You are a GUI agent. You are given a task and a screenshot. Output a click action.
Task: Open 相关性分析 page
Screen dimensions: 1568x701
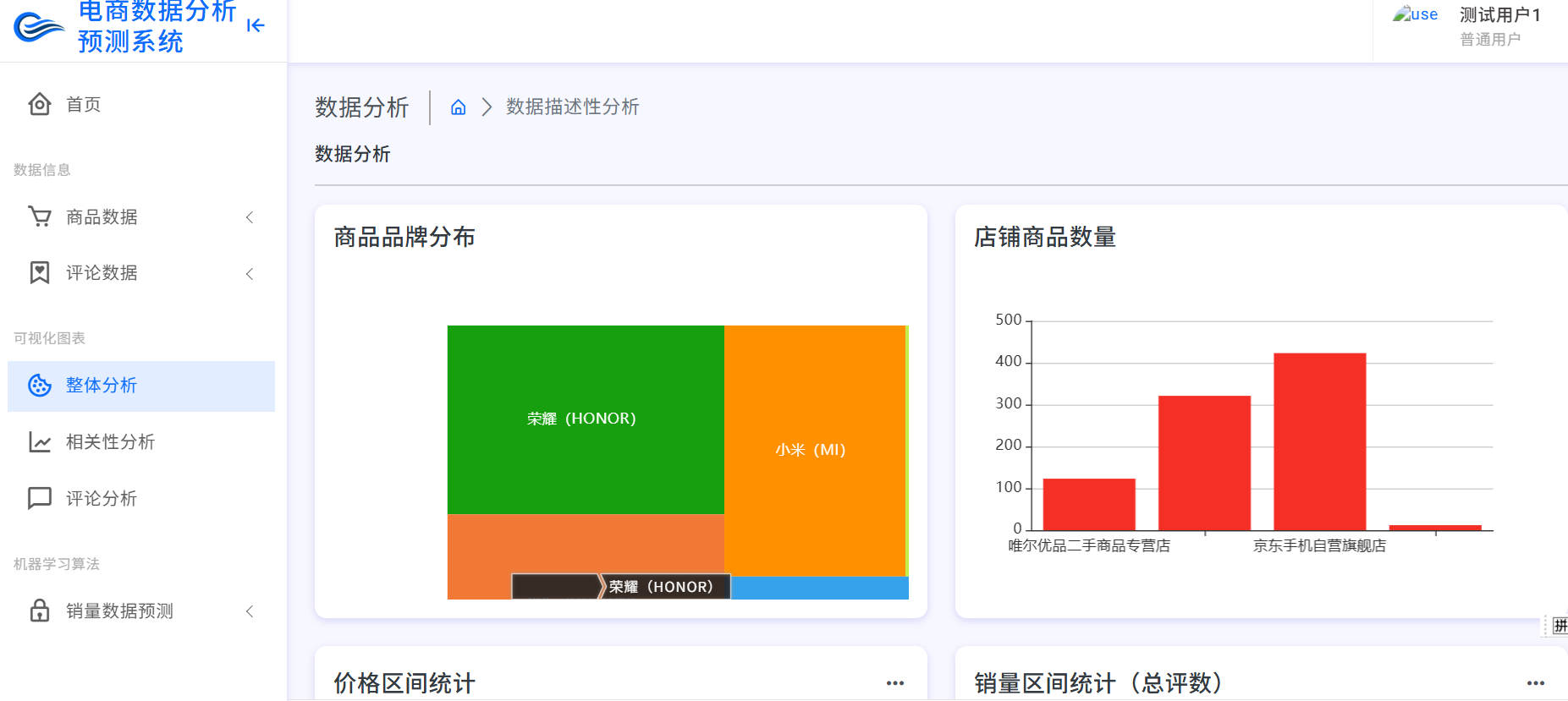click(x=141, y=441)
